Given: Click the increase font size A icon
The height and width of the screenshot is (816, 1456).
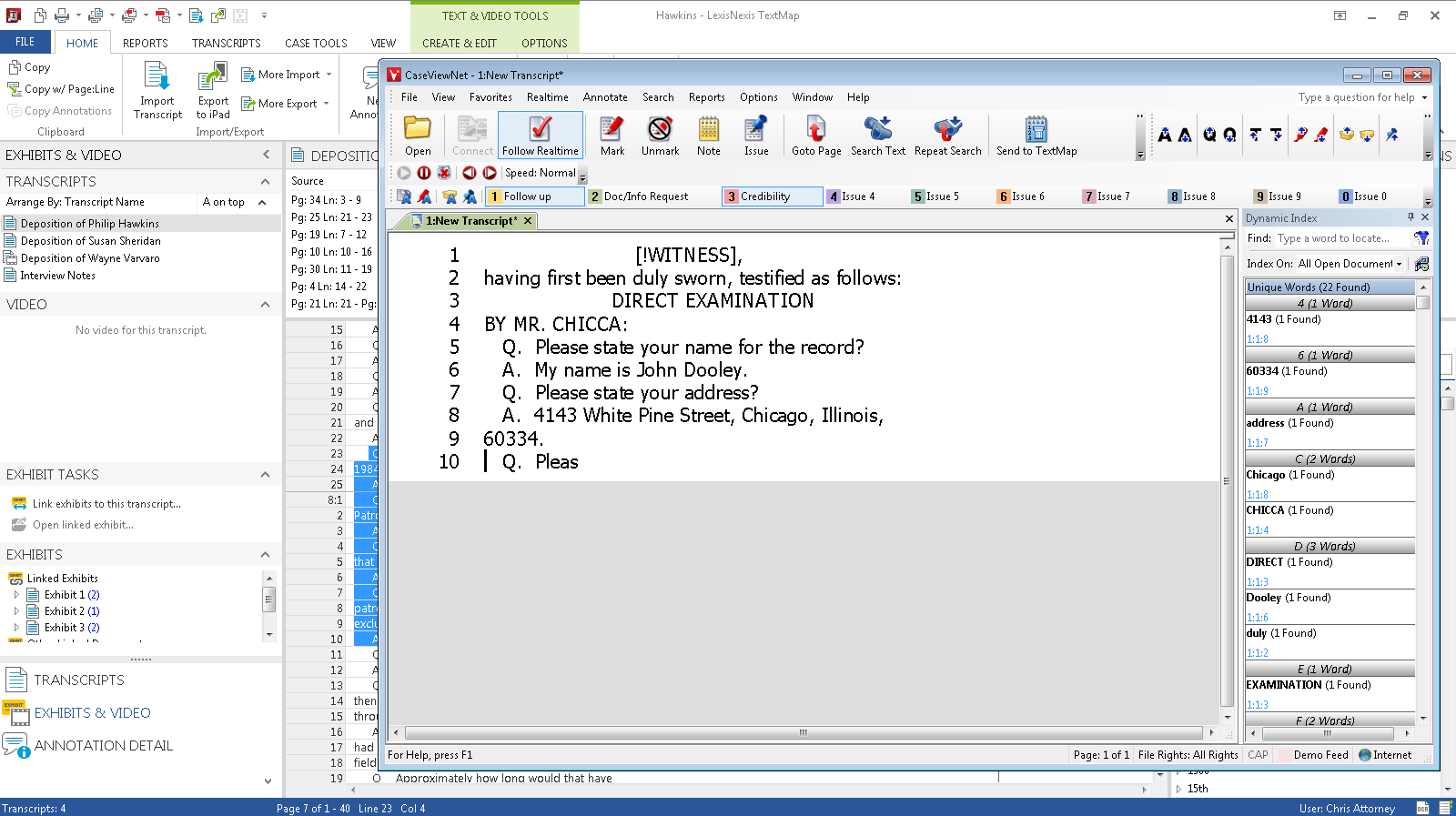Looking at the screenshot, I should click(1165, 135).
